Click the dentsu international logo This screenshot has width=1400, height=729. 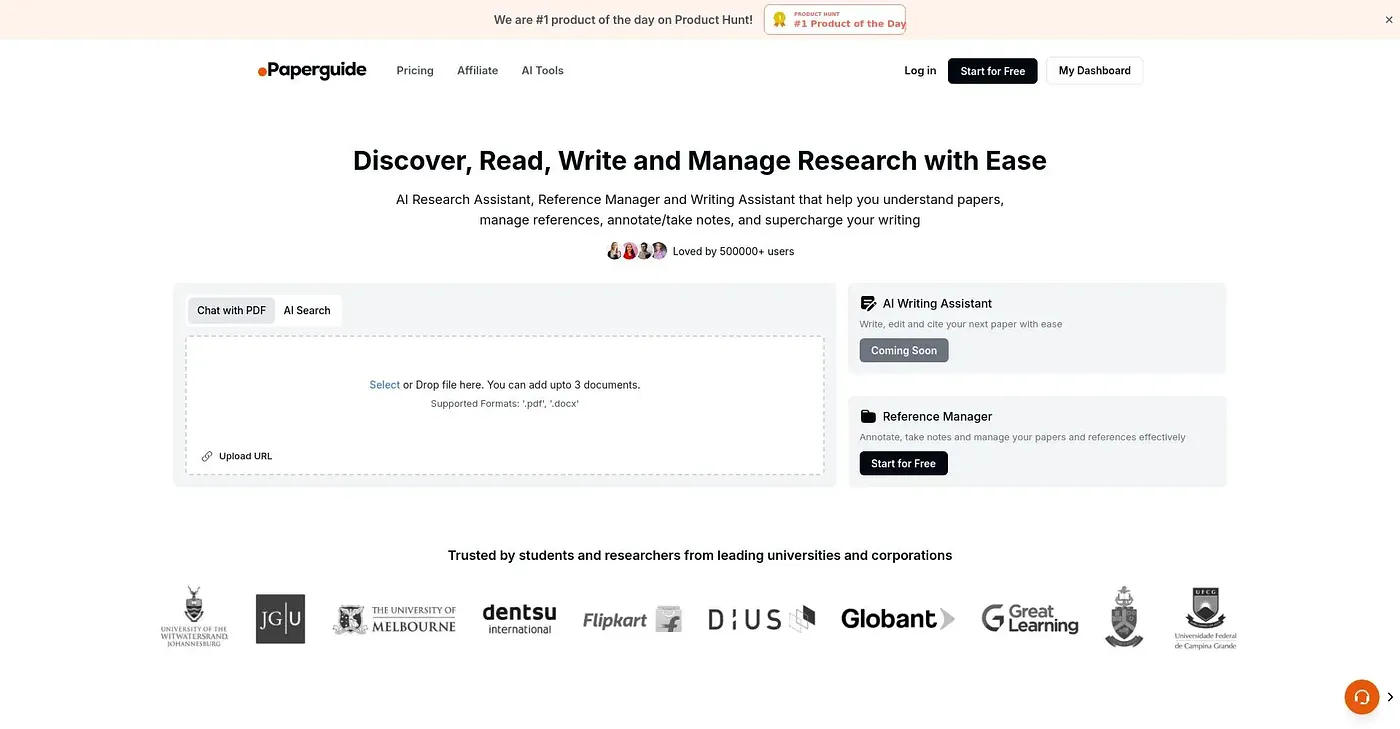click(x=519, y=619)
